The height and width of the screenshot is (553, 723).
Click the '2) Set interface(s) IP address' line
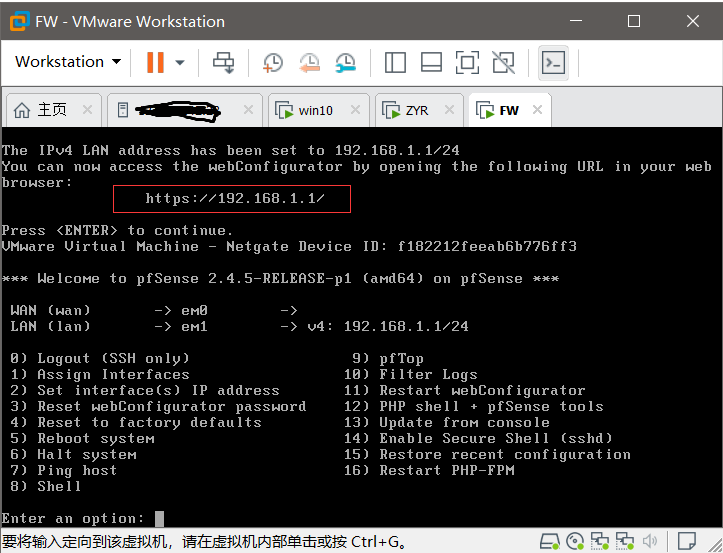click(145, 390)
